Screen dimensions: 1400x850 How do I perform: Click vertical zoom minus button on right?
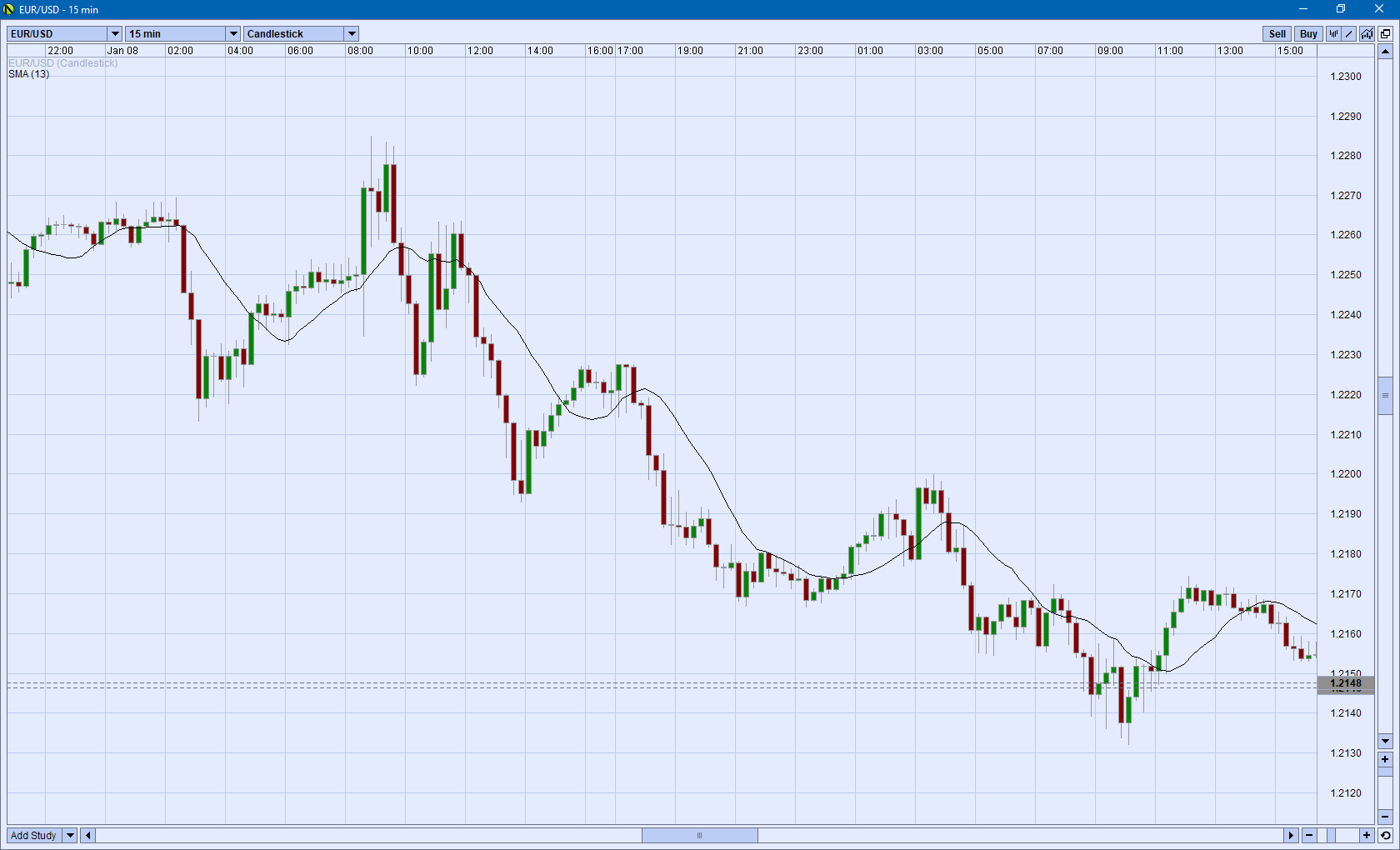click(1385, 817)
